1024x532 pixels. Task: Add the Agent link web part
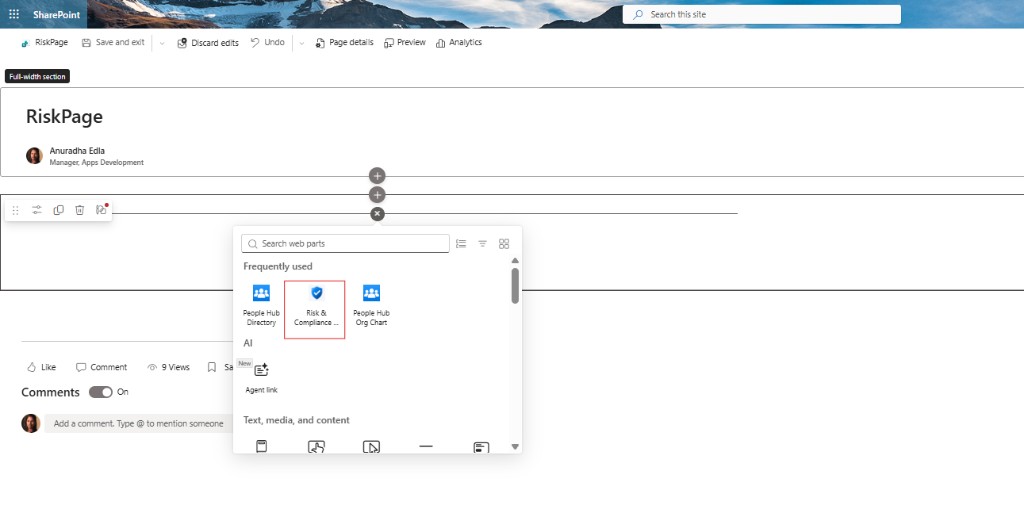click(x=261, y=377)
